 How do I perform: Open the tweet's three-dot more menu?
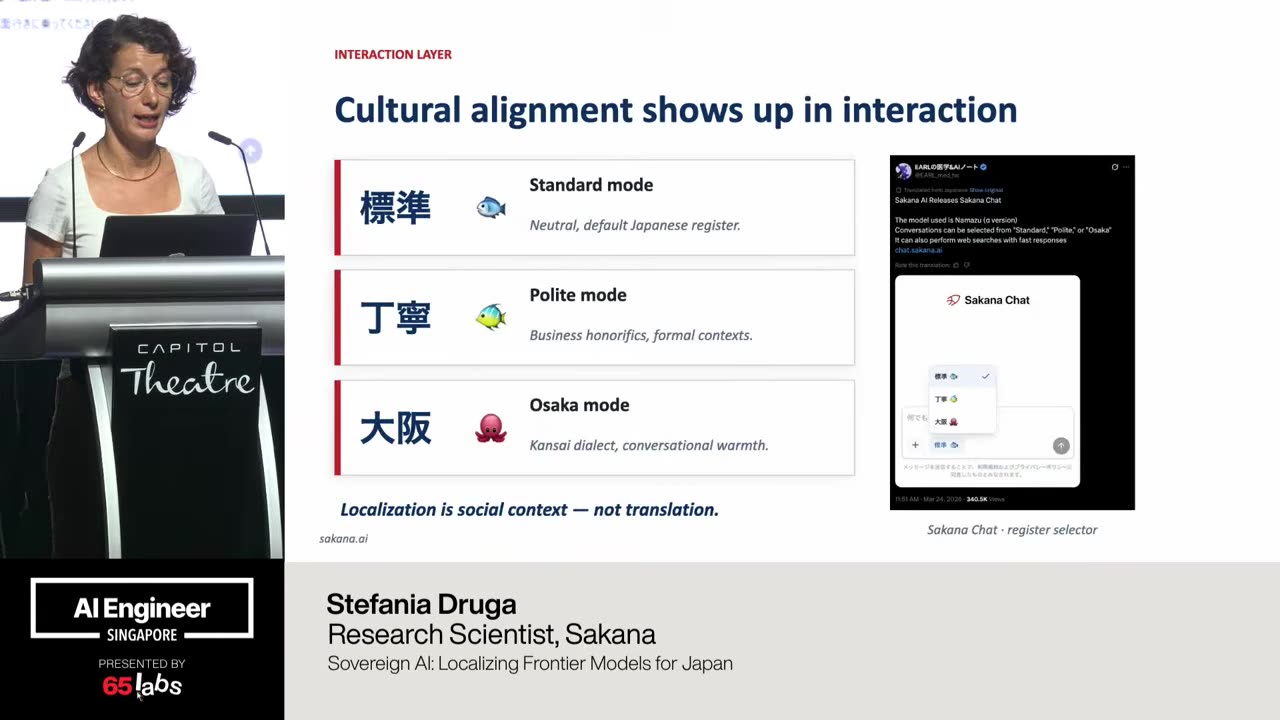1126,167
